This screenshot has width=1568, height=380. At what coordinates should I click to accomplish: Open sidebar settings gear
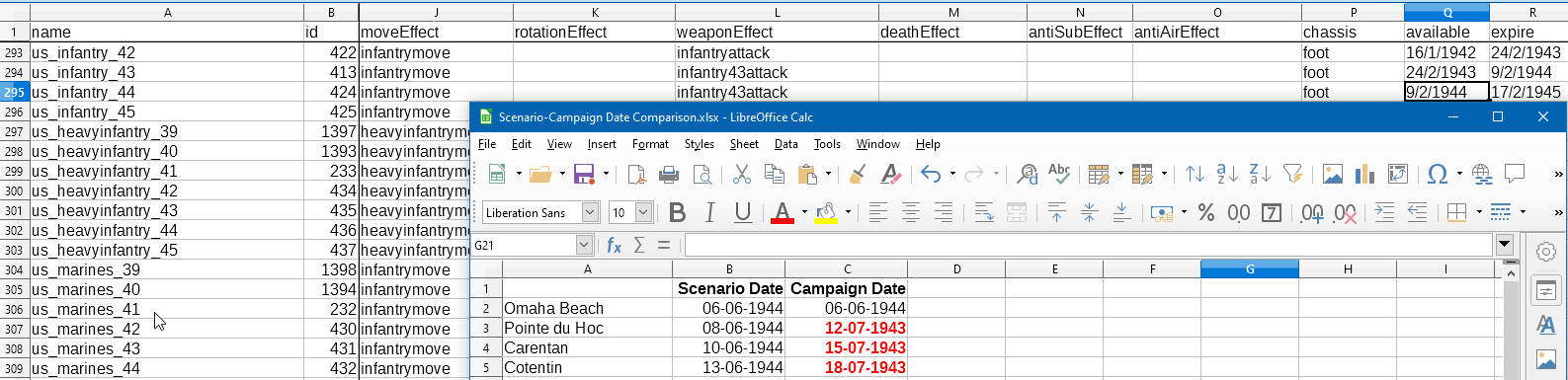(x=1546, y=252)
